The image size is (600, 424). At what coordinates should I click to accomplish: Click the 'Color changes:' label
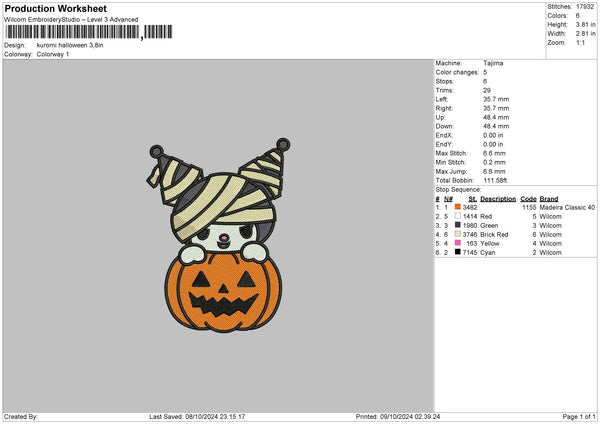click(x=457, y=72)
